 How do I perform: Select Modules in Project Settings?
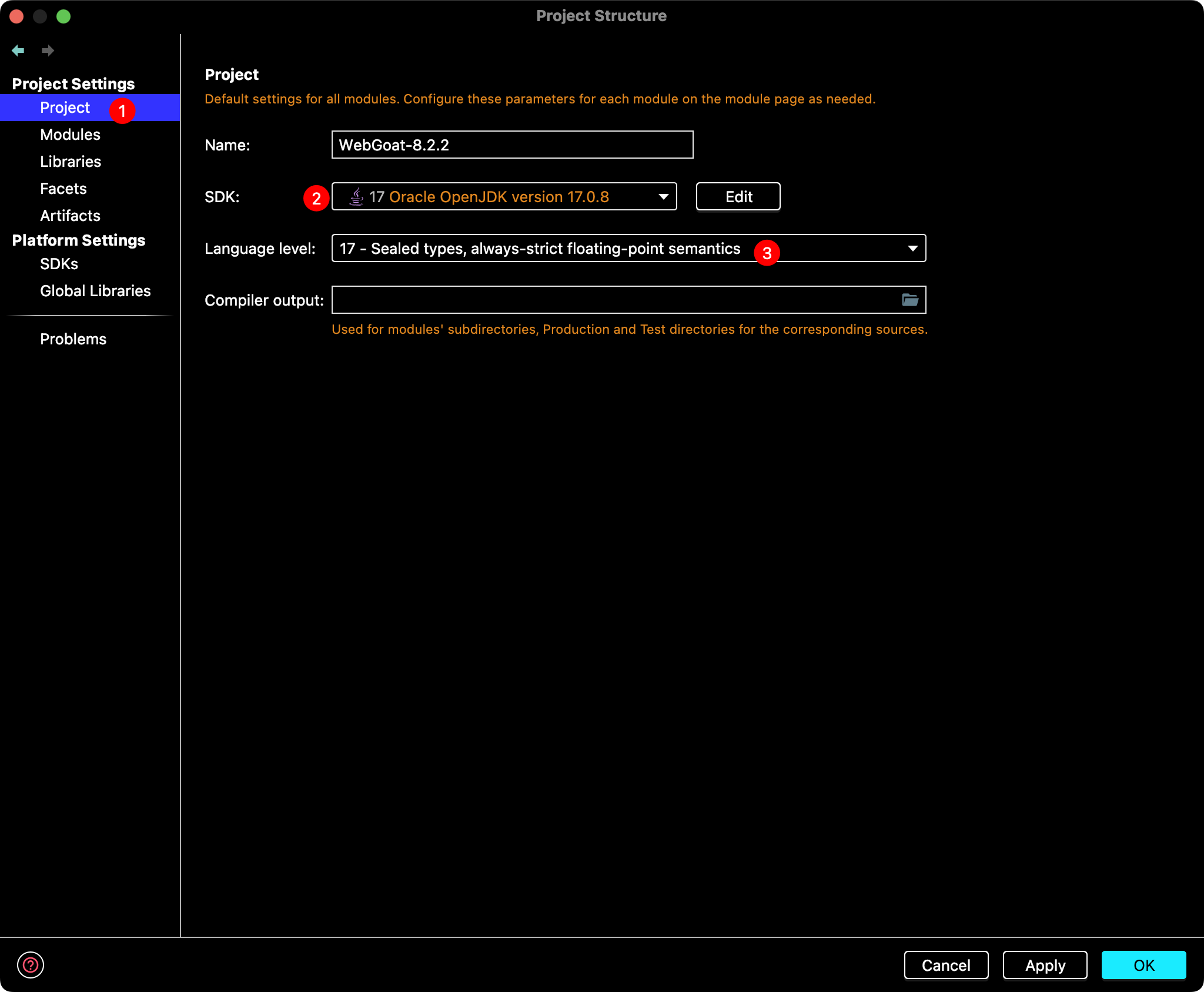click(70, 135)
